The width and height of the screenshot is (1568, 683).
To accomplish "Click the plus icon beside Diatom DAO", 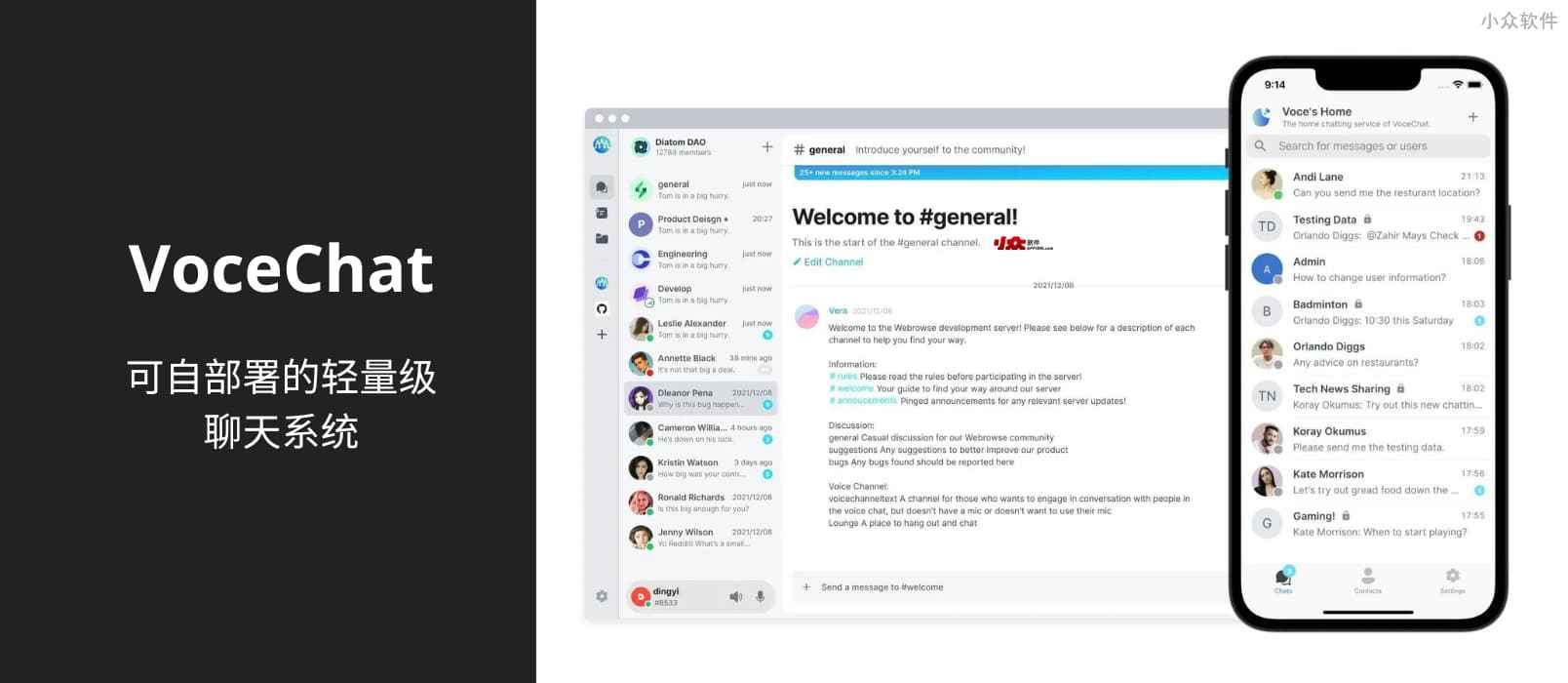I will pyautogui.click(x=767, y=147).
